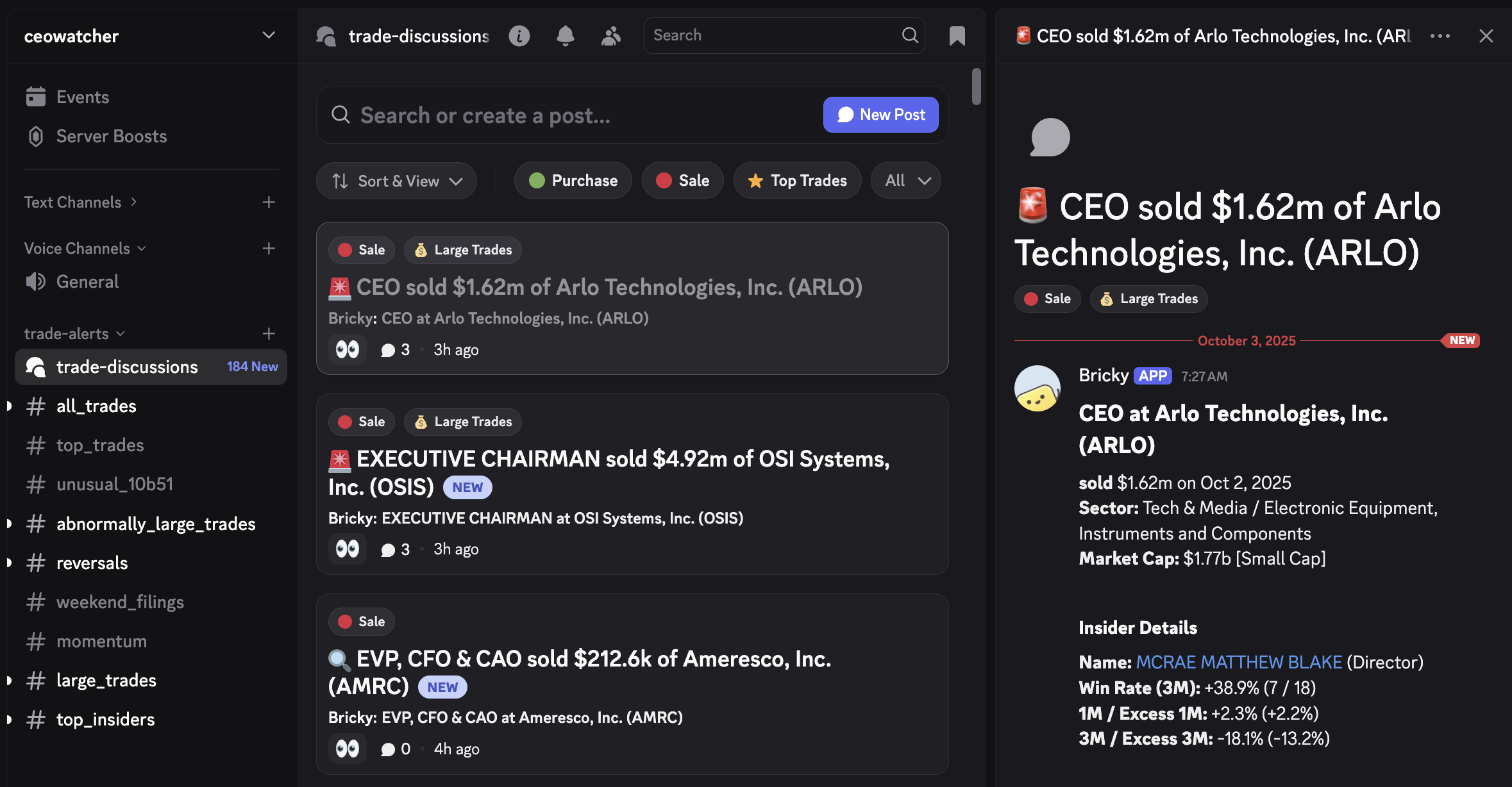The width and height of the screenshot is (1512, 787).
Task: Click Bricky username in thread
Action: click(1104, 376)
